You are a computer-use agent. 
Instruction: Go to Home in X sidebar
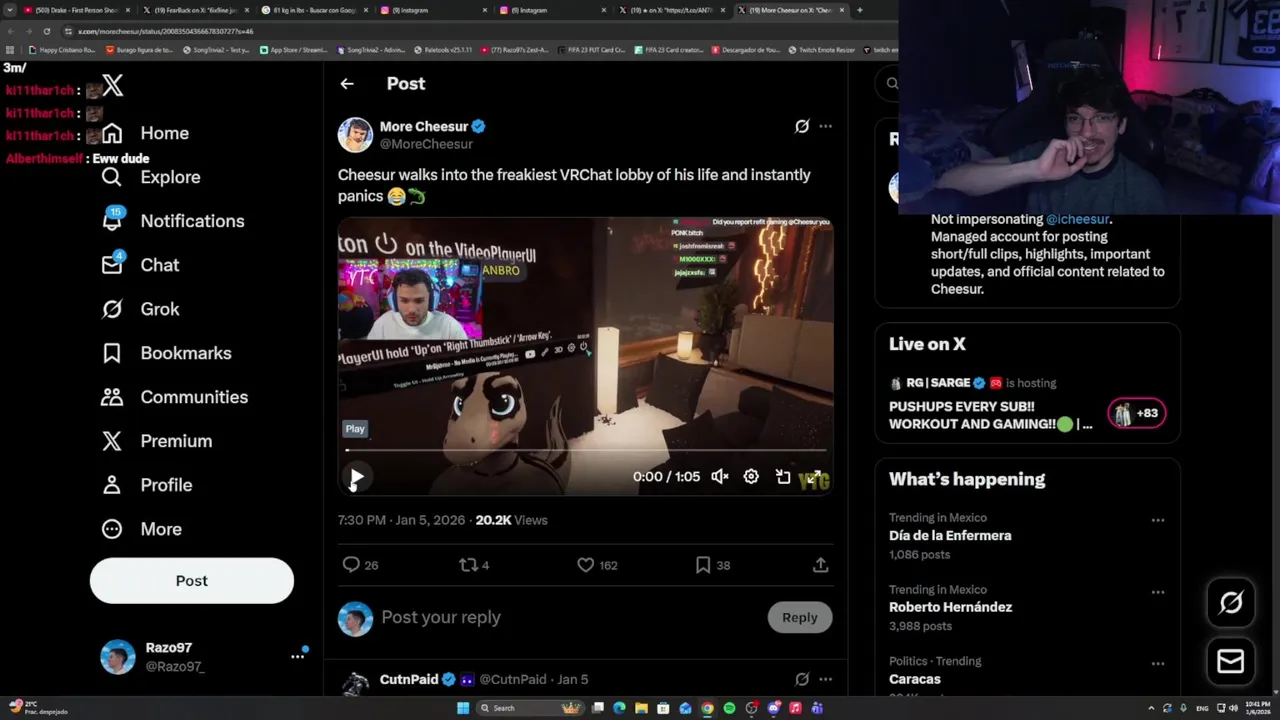click(145, 133)
